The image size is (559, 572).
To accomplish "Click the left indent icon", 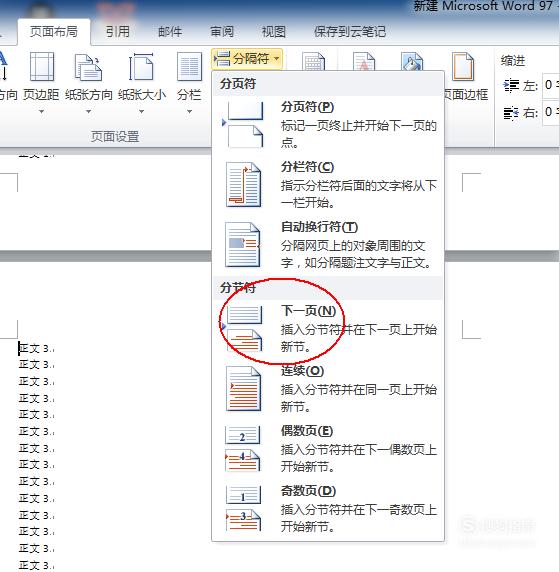I will [x=511, y=86].
